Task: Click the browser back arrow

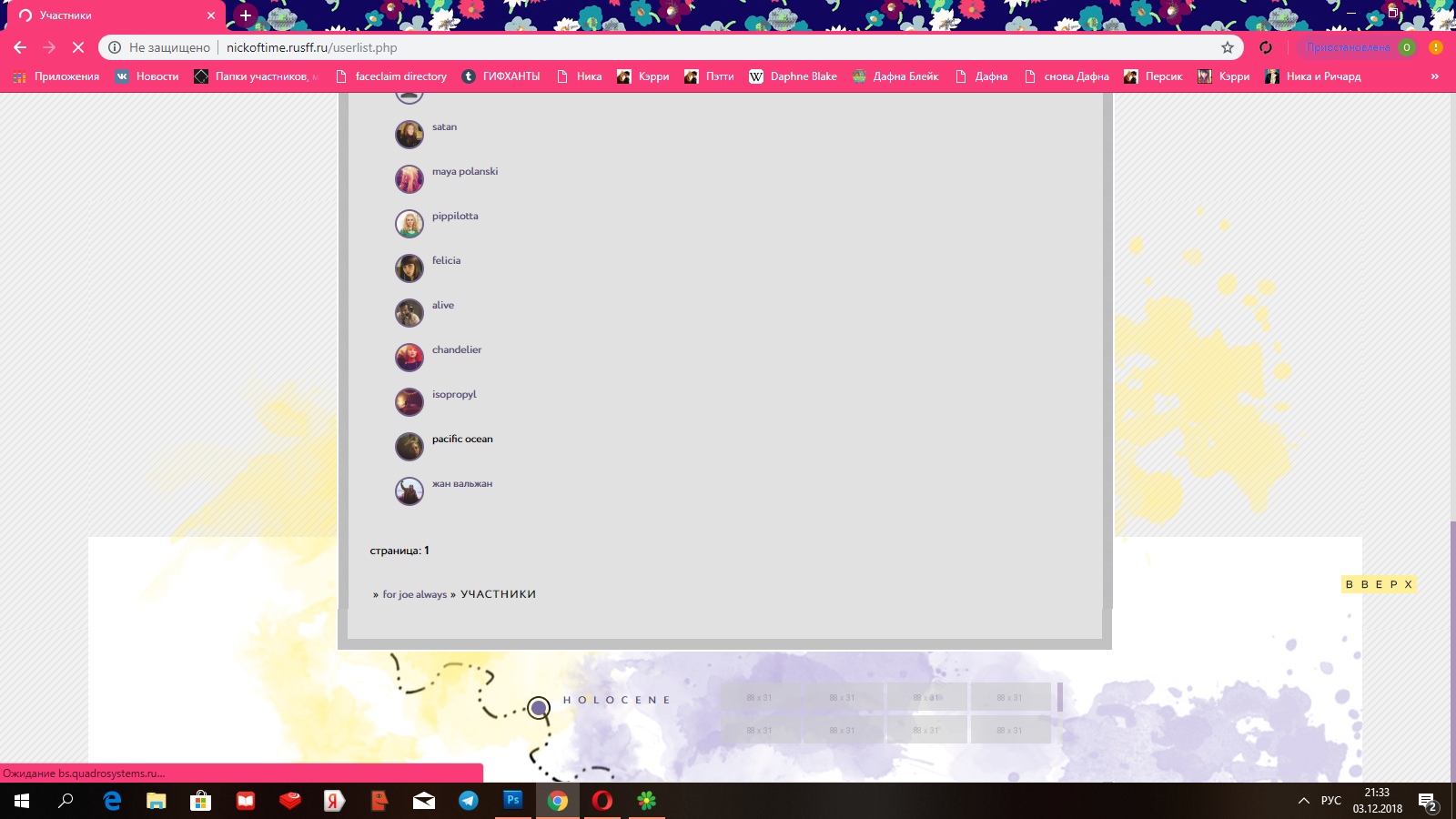Action: [20, 47]
